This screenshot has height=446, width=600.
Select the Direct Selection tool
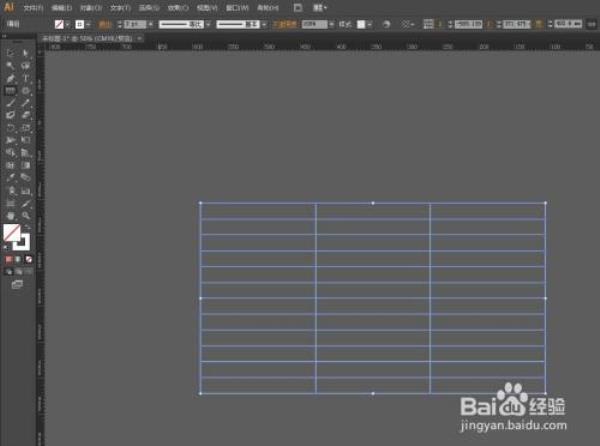pos(26,53)
